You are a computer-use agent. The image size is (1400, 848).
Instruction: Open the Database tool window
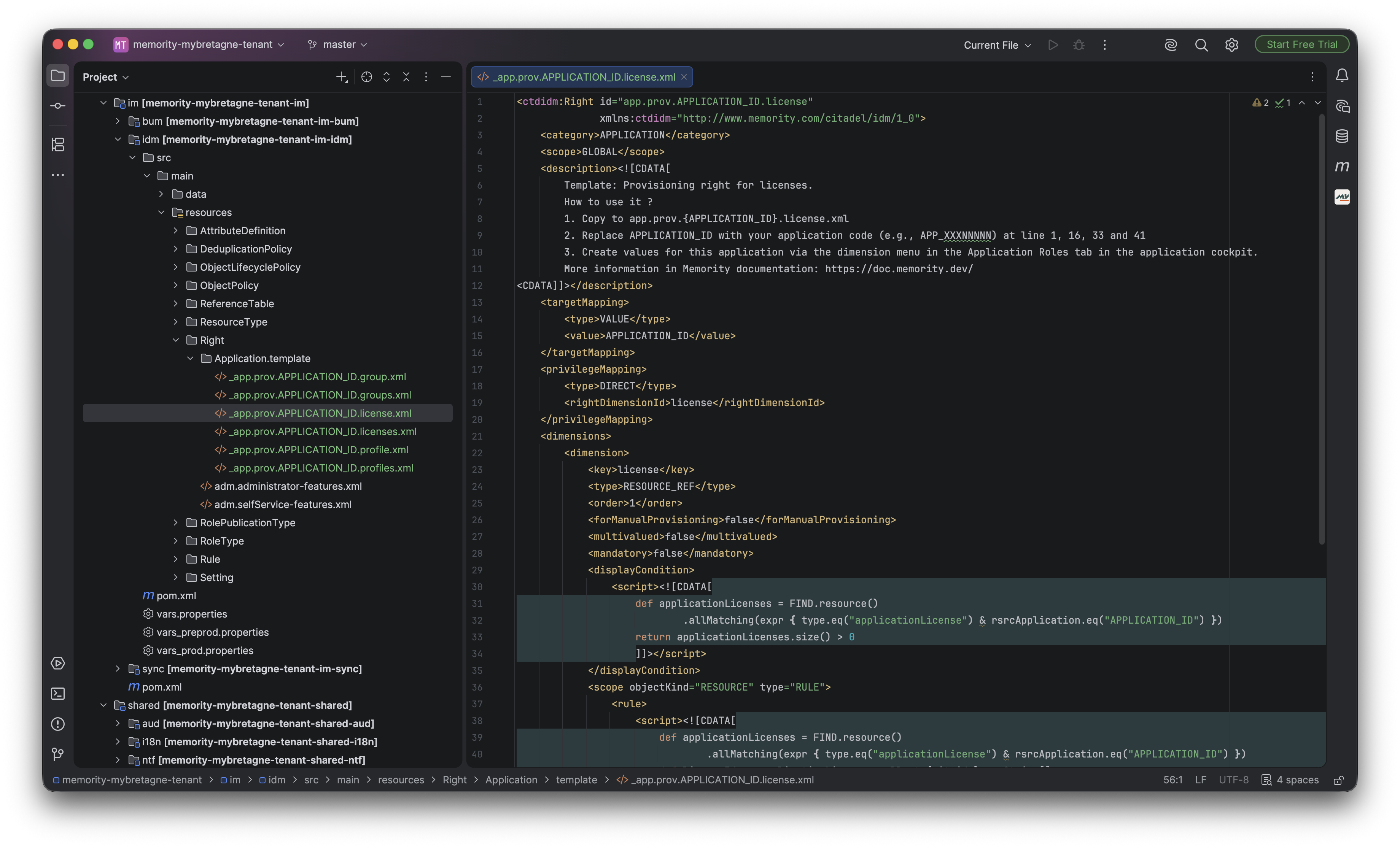click(1341, 136)
